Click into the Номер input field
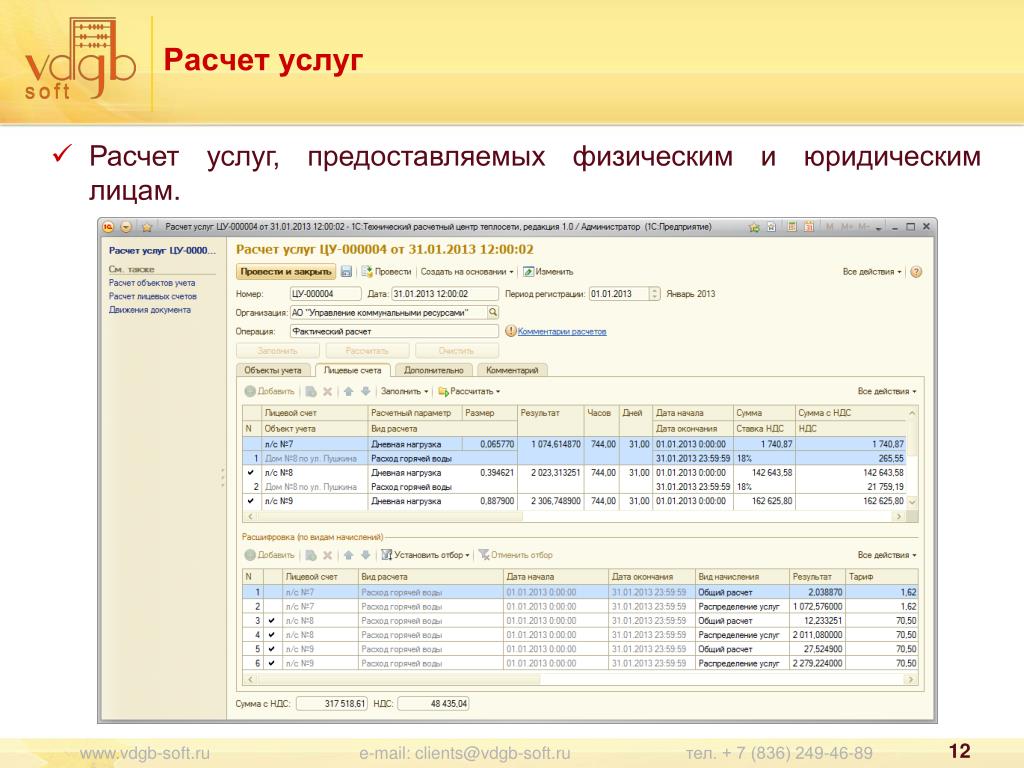Viewport: 1024px width, 768px height. point(324,294)
